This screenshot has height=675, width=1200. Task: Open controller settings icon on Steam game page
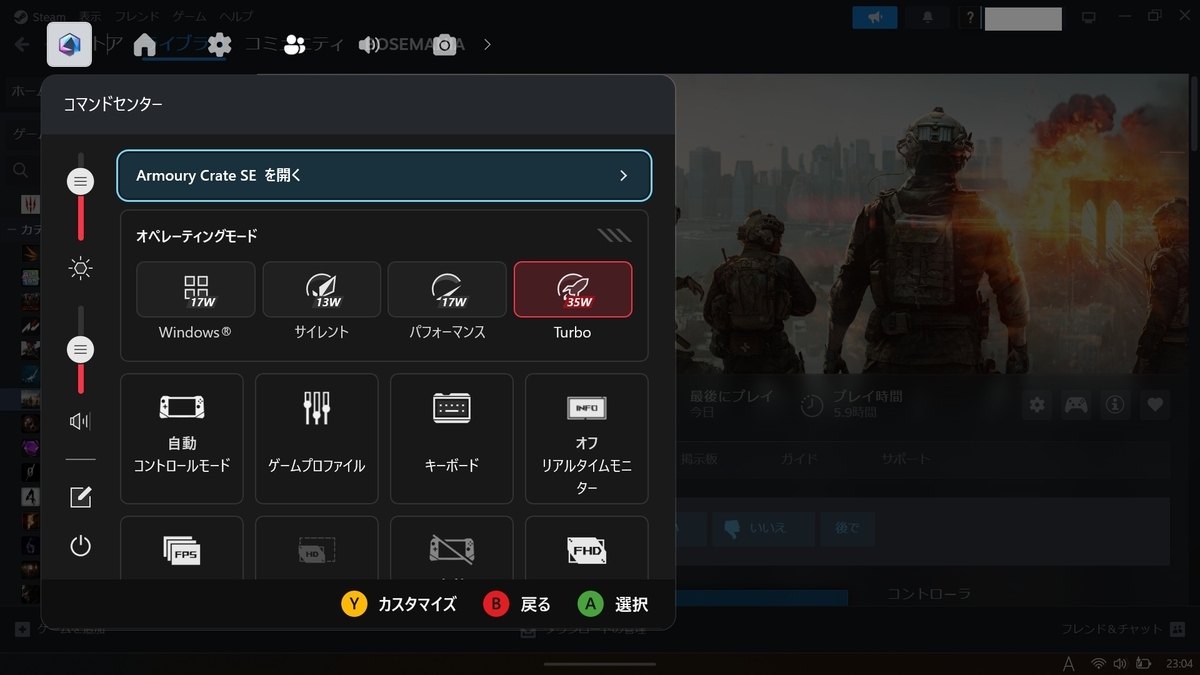[1076, 405]
